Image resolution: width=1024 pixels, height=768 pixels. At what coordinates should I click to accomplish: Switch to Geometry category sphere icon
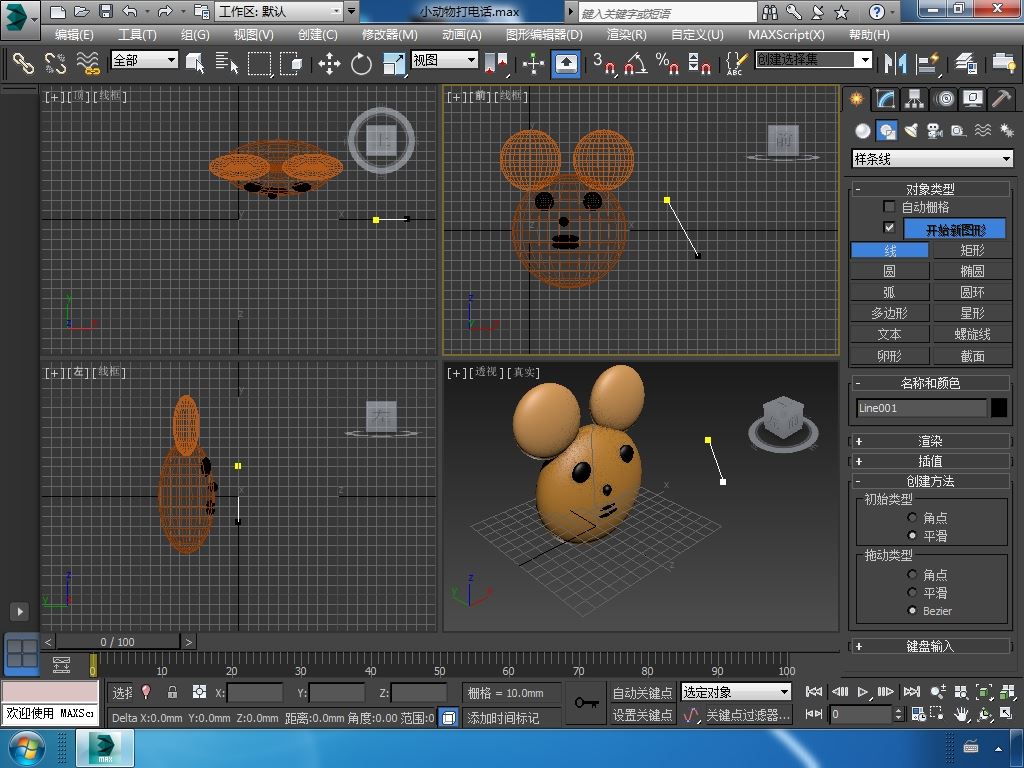point(863,131)
